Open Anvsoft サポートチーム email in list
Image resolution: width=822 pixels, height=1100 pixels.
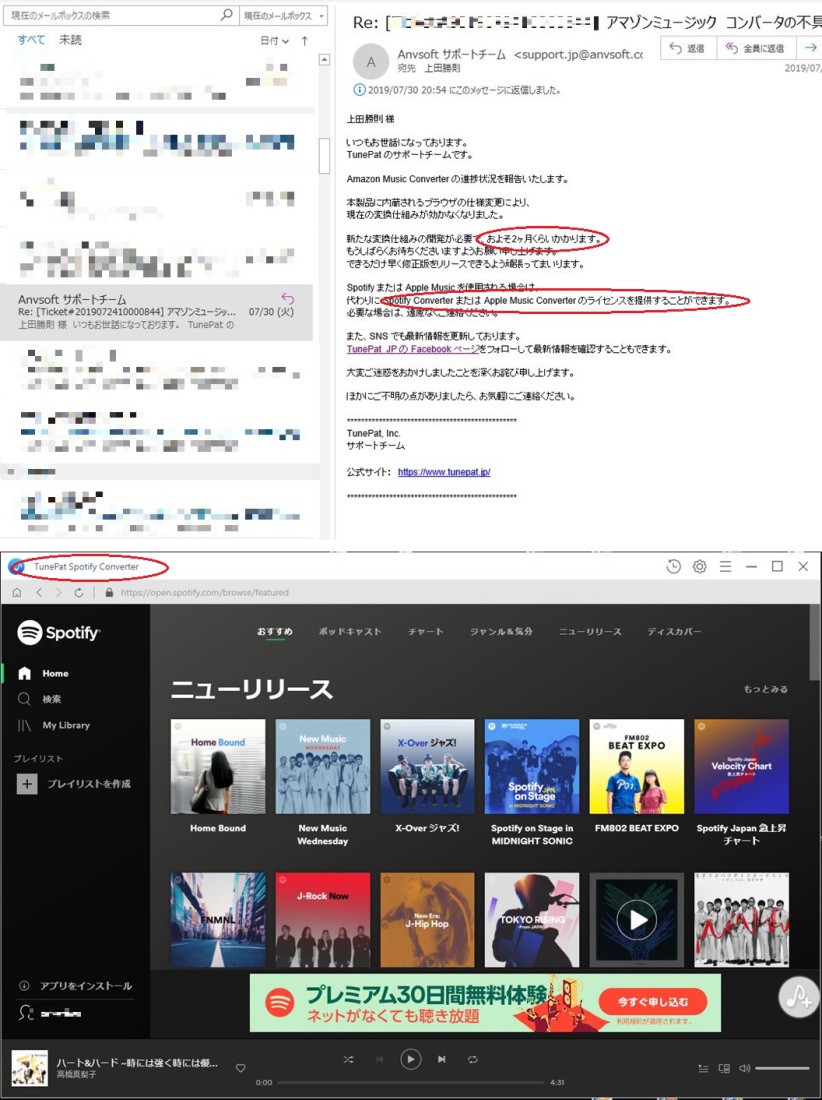tap(156, 312)
